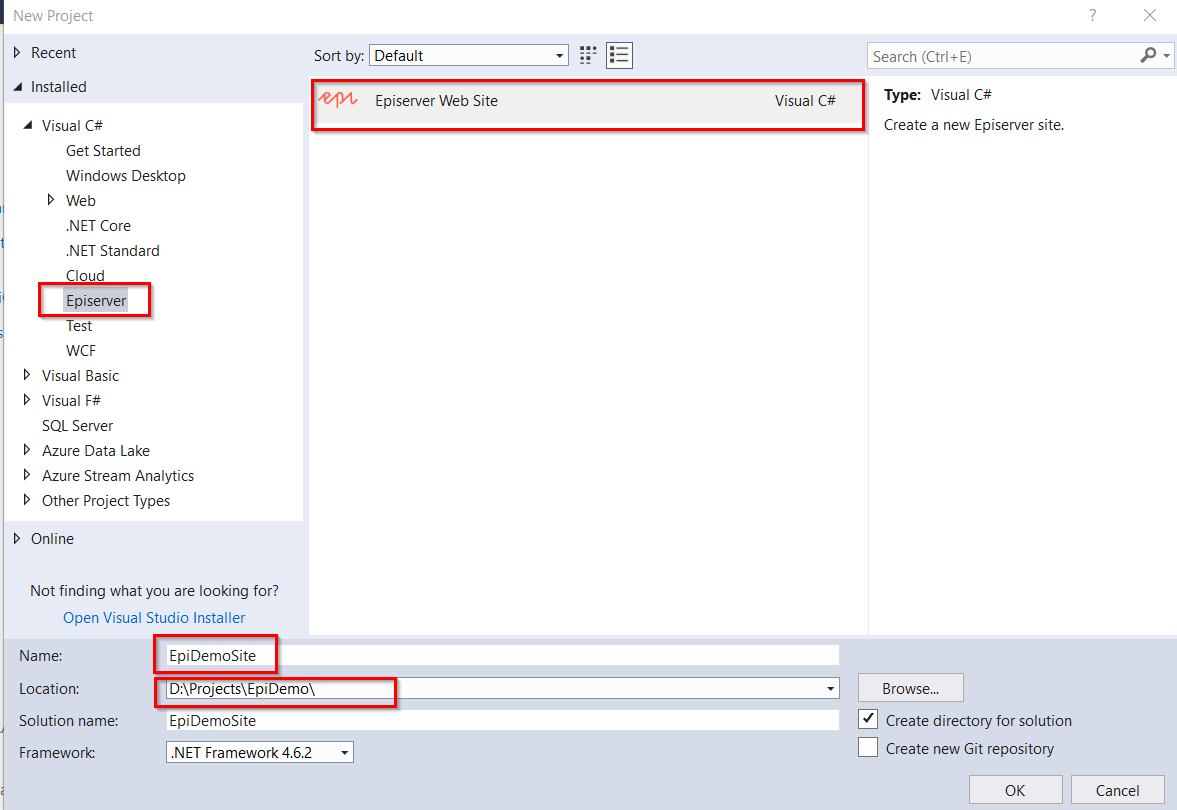1177x810 pixels.
Task: Click the 'Create a new Episerver site.' description
Action: tap(974, 125)
